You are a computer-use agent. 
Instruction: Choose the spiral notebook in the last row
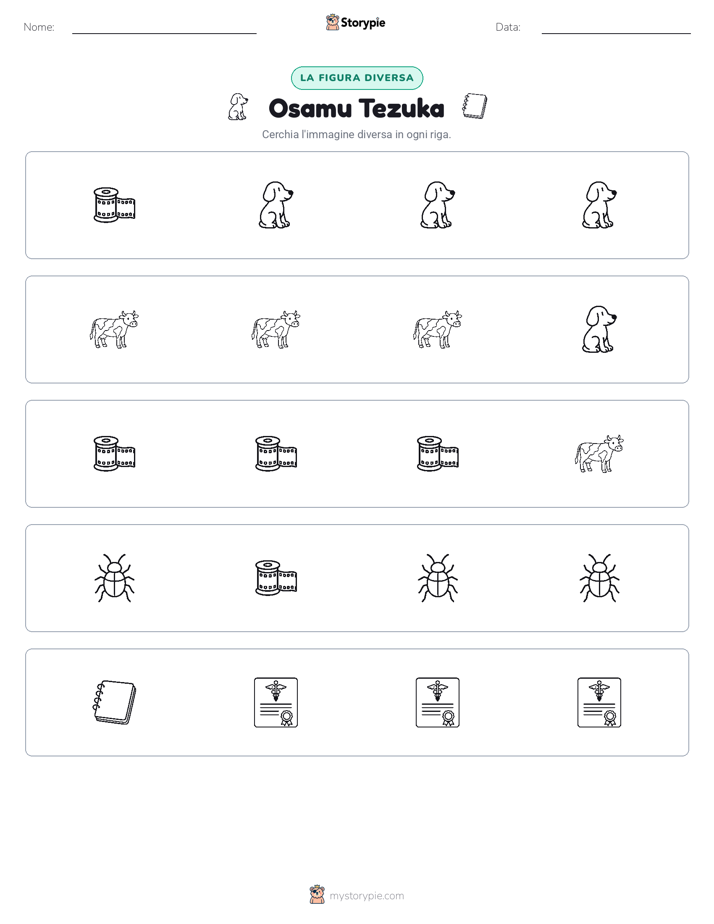click(x=114, y=702)
